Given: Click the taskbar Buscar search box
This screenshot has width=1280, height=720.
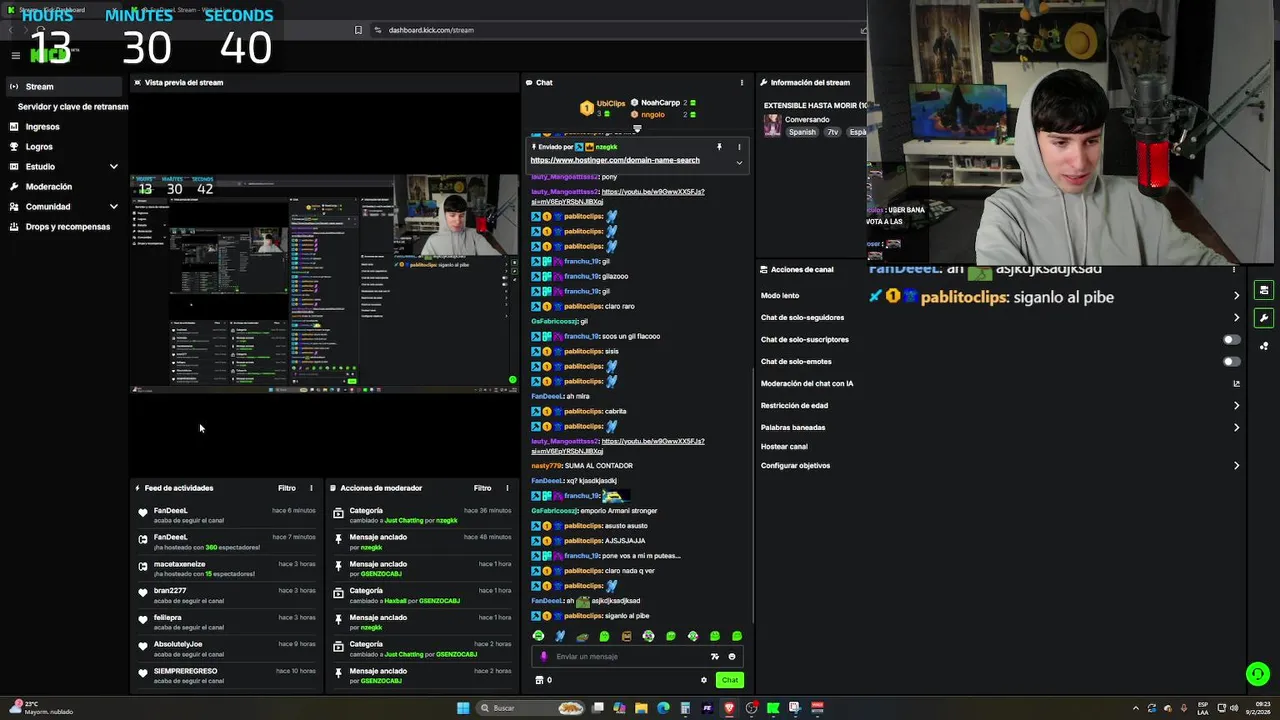Looking at the screenshot, I should [x=530, y=708].
